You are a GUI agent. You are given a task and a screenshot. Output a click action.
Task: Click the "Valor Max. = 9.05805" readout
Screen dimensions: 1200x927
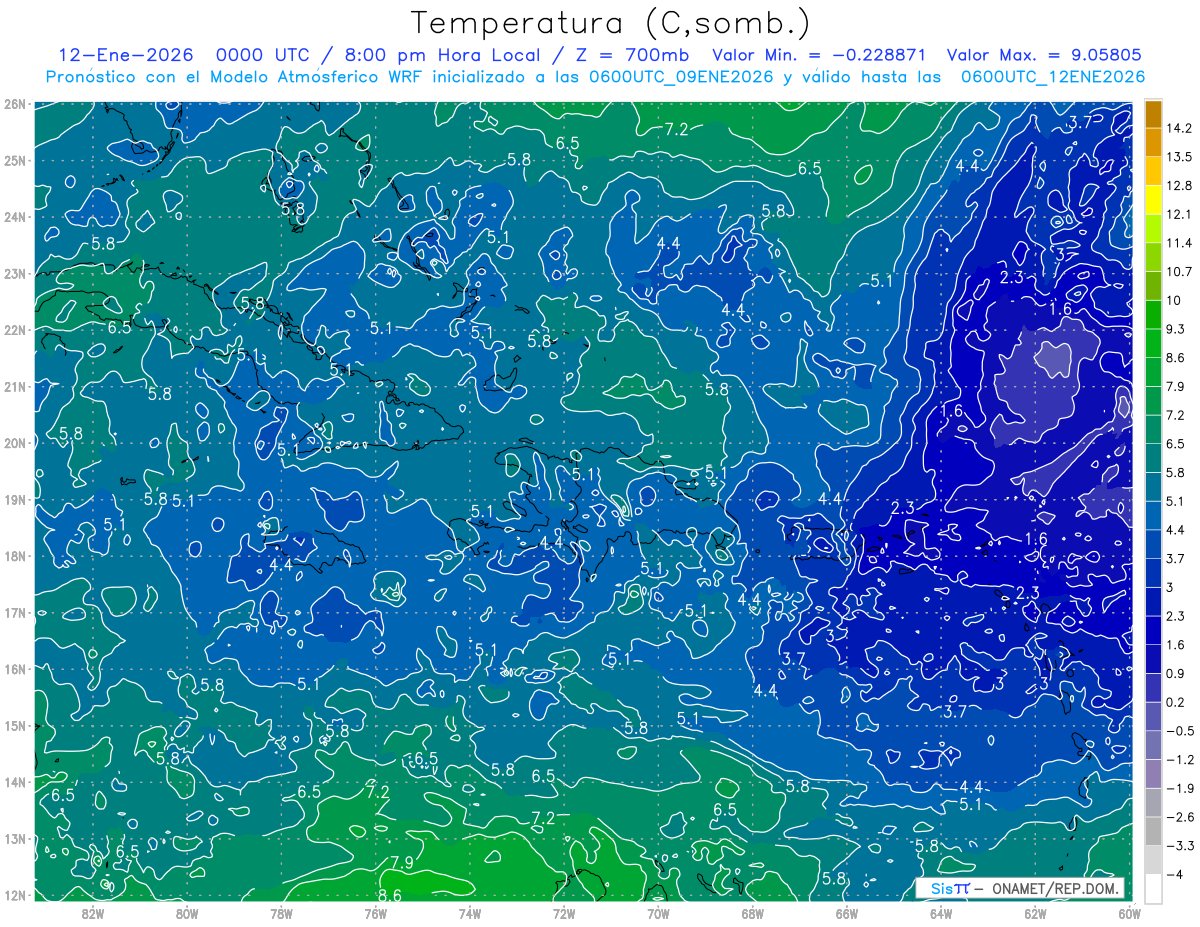tap(1044, 55)
